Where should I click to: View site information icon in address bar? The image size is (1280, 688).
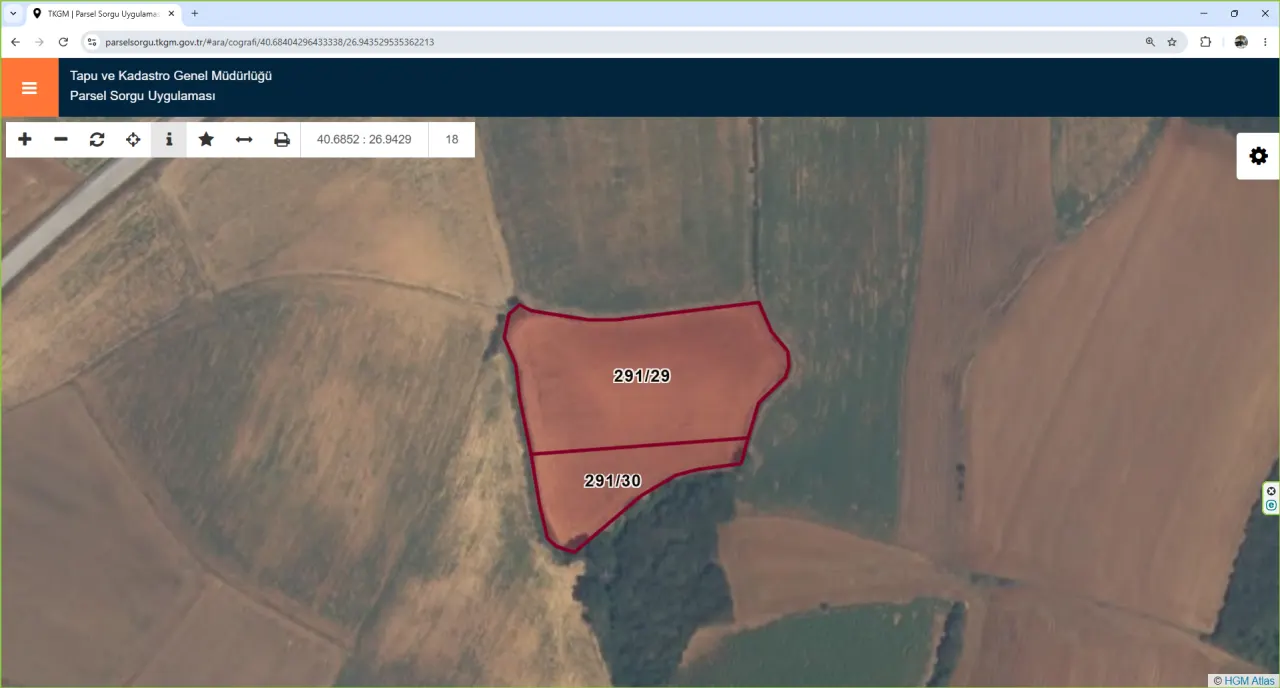coord(91,42)
